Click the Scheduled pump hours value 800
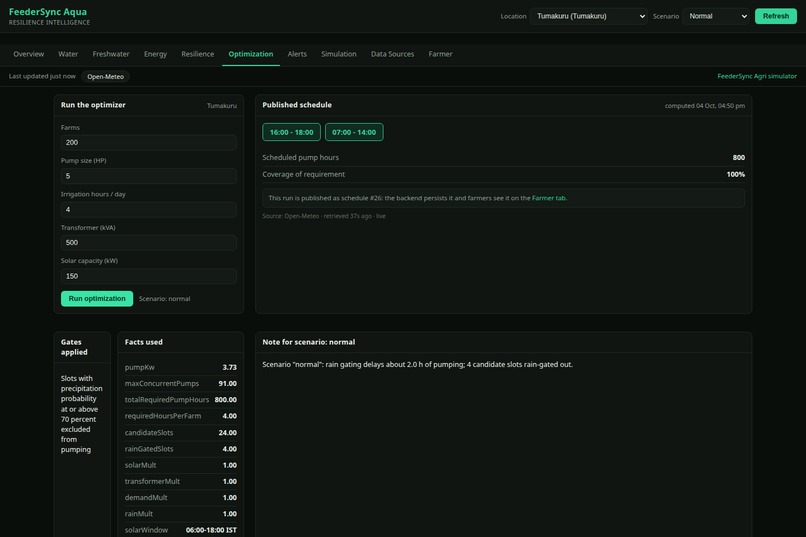Screen dimensions: 806x537 (x=739, y=157)
